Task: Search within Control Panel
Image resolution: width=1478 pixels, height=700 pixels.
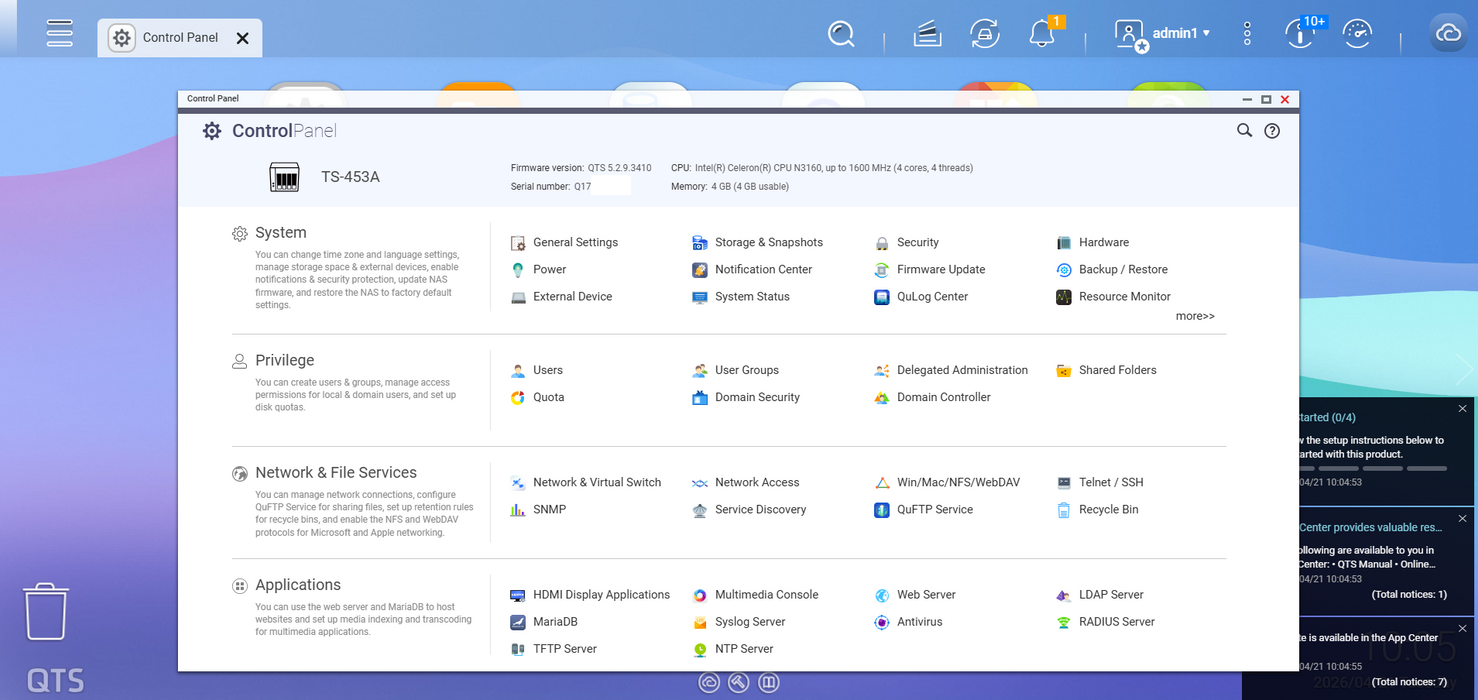Action: (1244, 131)
